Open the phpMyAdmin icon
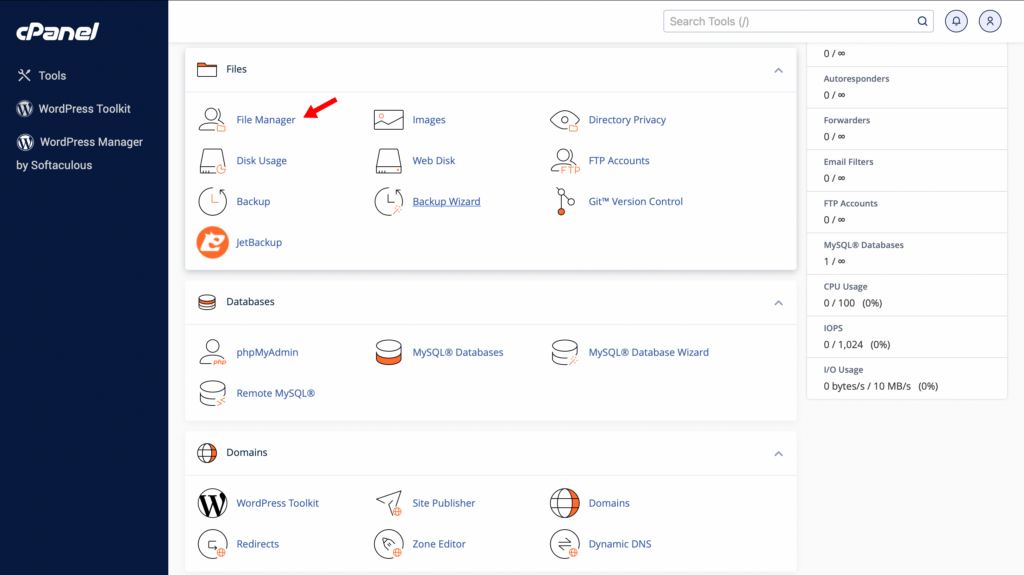 [212, 352]
